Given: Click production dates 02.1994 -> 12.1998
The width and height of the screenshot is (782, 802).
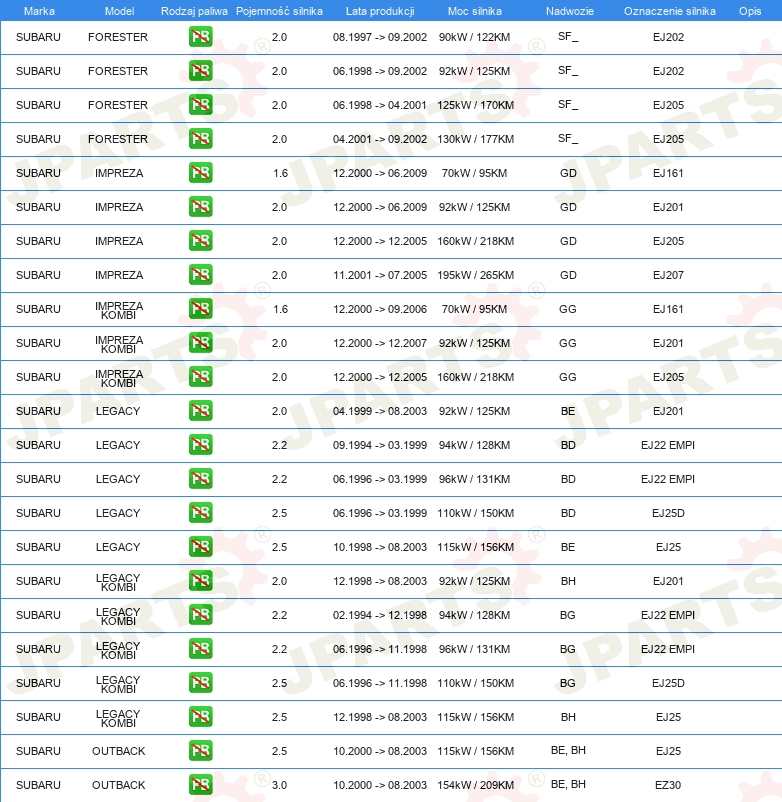Looking at the screenshot, I should point(379,615).
